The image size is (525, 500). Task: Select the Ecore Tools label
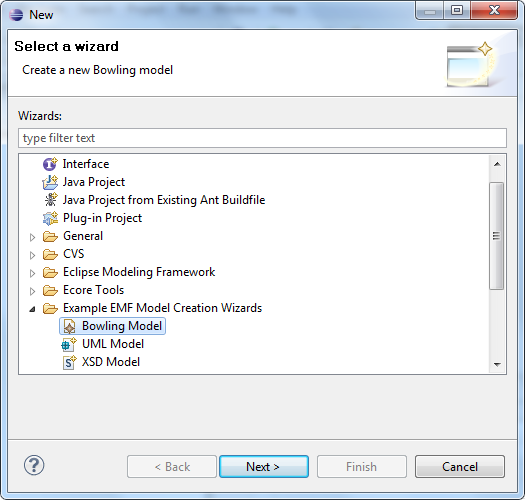(x=93, y=290)
